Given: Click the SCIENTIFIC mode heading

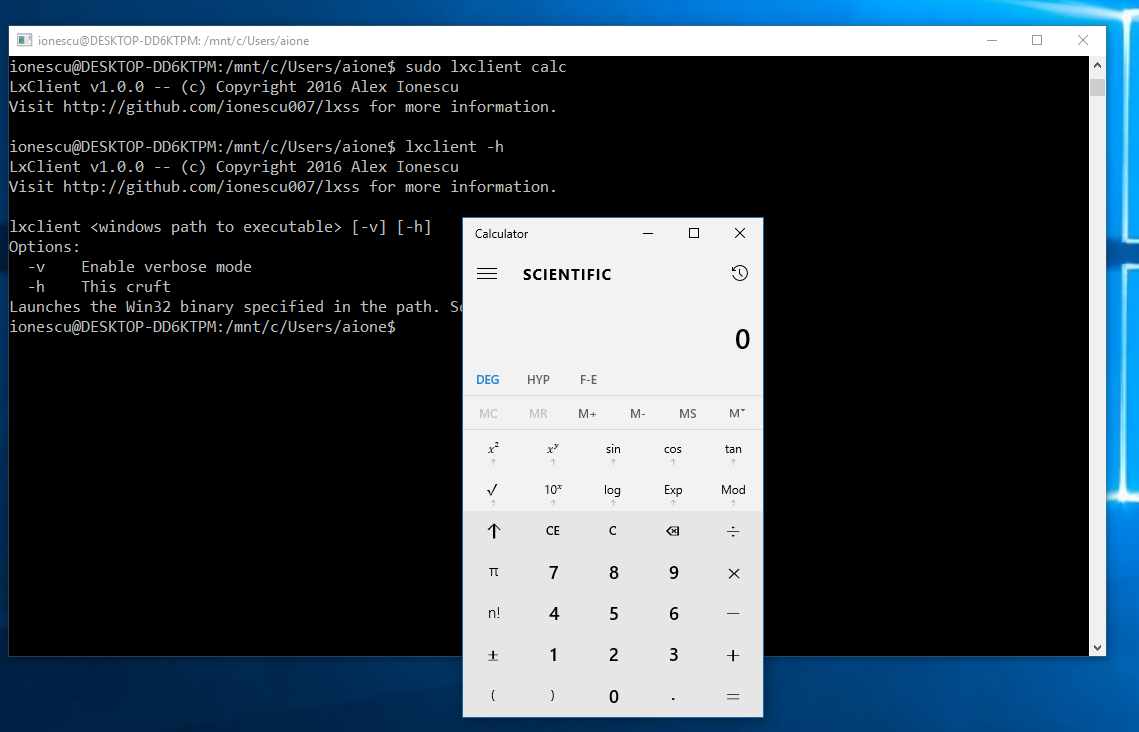Looking at the screenshot, I should click(x=567, y=274).
